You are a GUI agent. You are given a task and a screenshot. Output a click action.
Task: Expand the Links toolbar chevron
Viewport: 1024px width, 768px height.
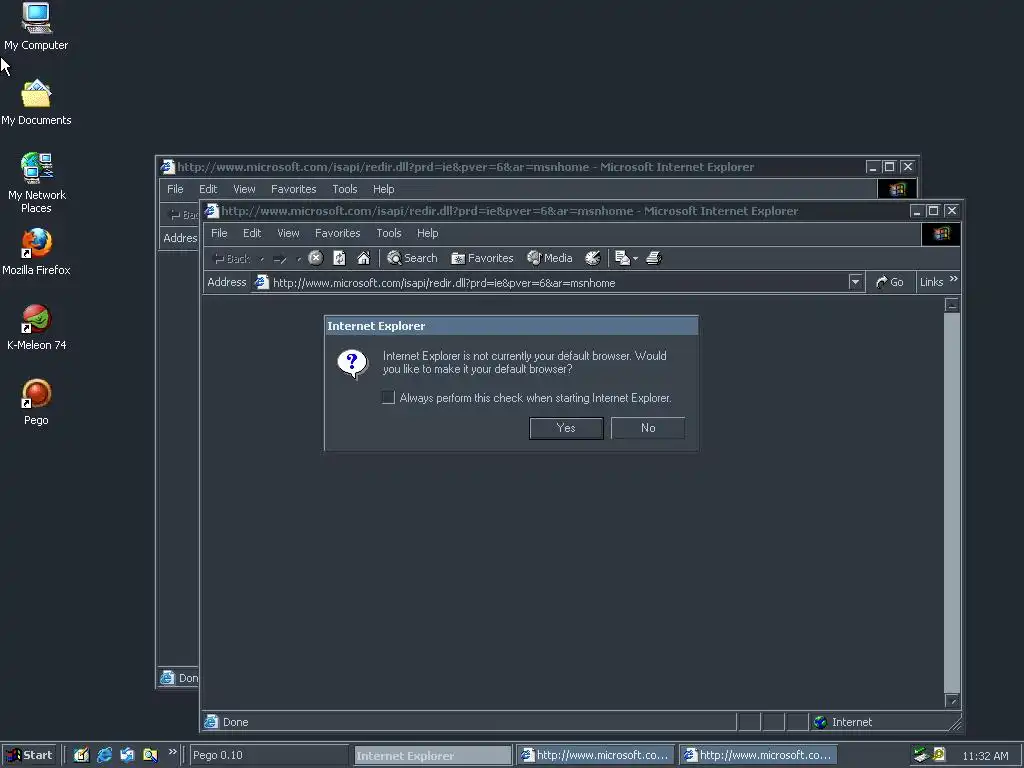tap(953, 279)
